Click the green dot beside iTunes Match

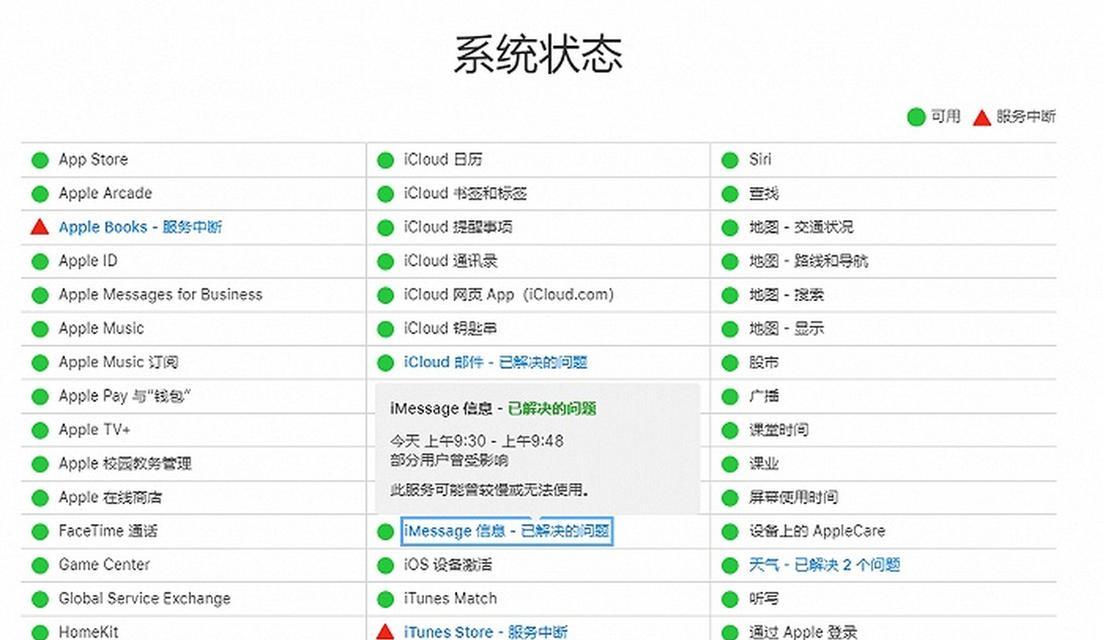click(385, 599)
